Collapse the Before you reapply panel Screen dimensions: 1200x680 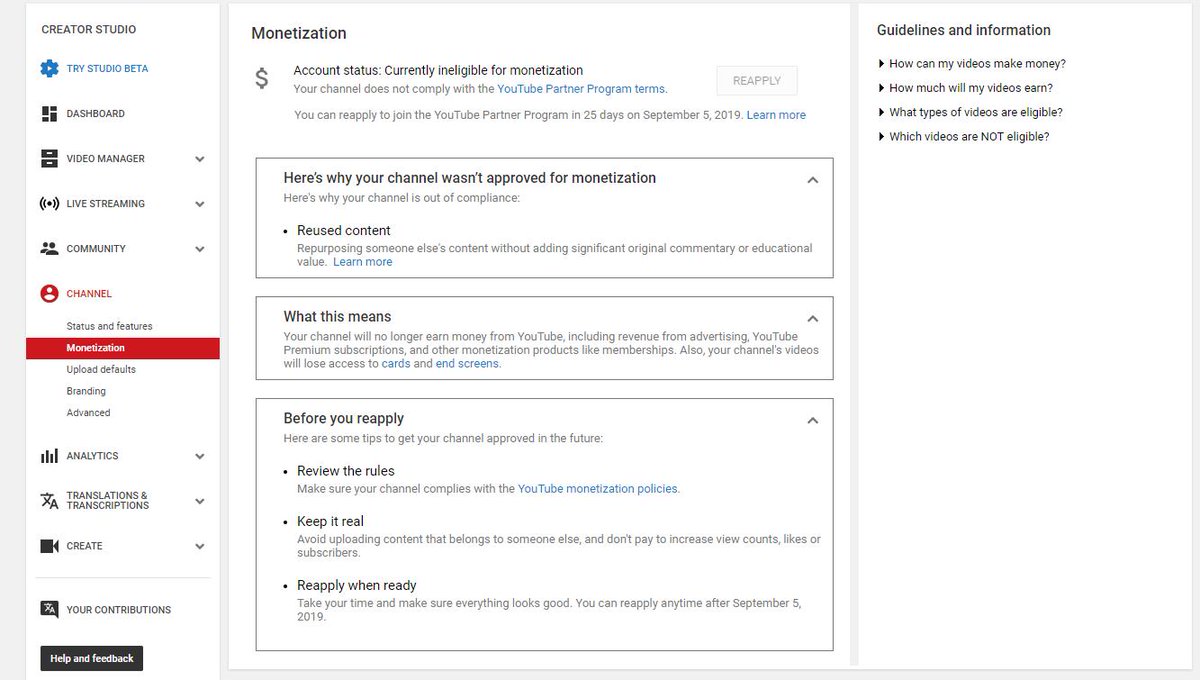pyautogui.click(x=813, y=421)
